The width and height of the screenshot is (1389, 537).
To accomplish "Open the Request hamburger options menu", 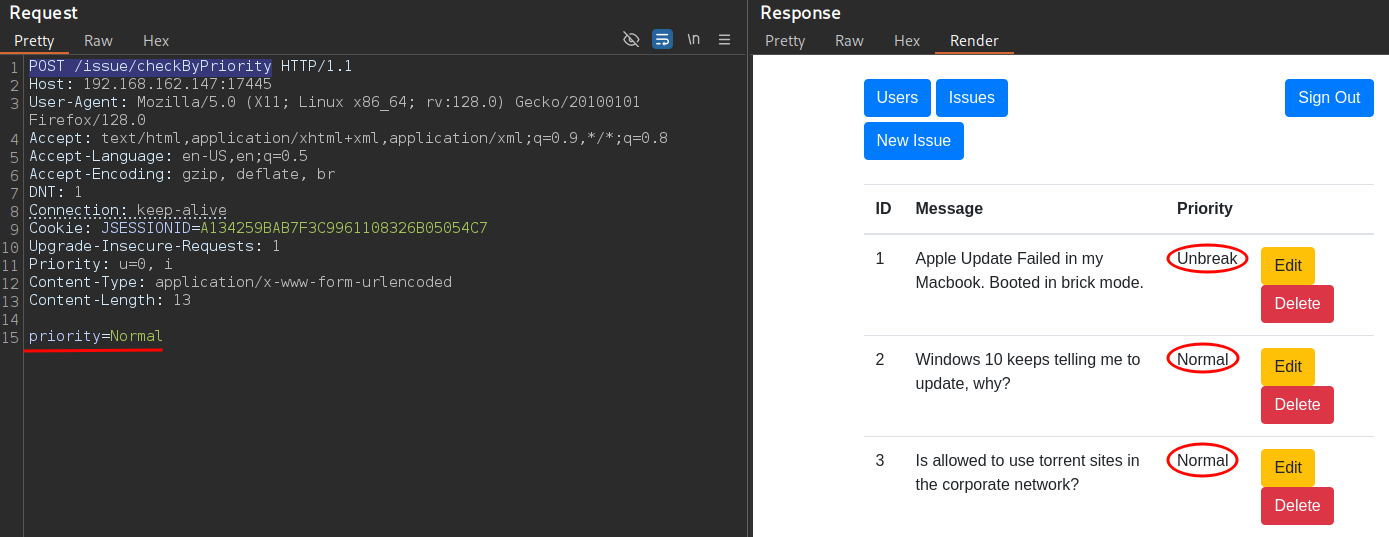I will [x=724, y=39].
